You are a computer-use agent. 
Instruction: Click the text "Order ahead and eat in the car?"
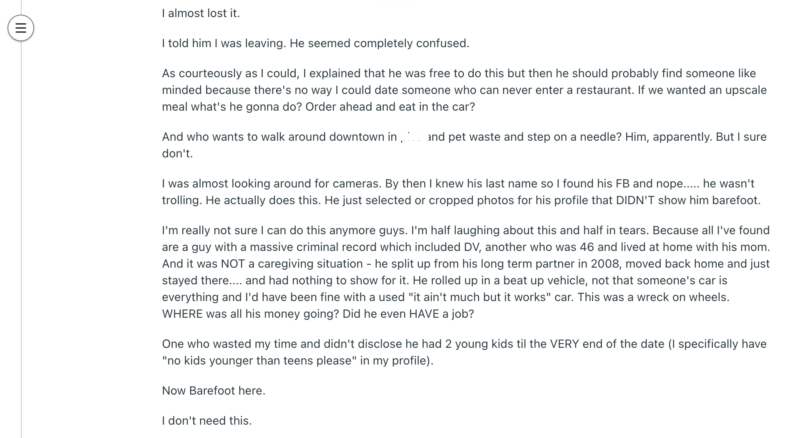coord(390,106)
